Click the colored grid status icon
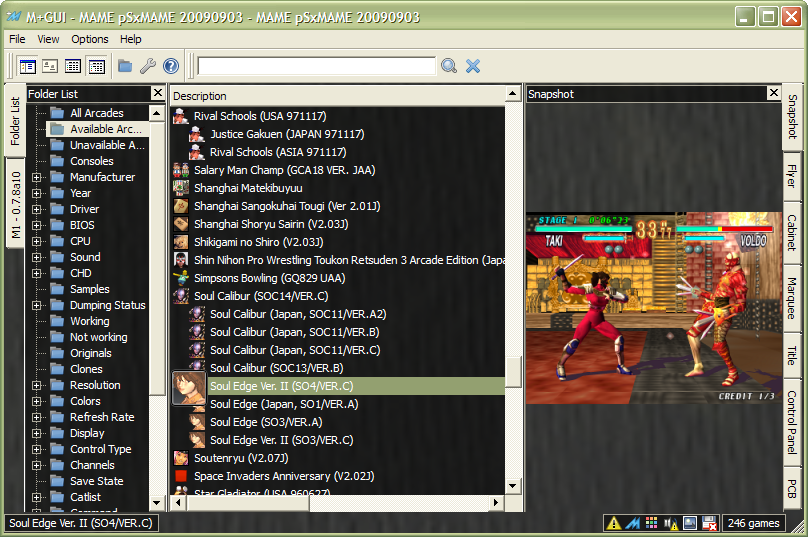Image resolution: width=808 pixels, height=537 pixels. pos(651,523)
